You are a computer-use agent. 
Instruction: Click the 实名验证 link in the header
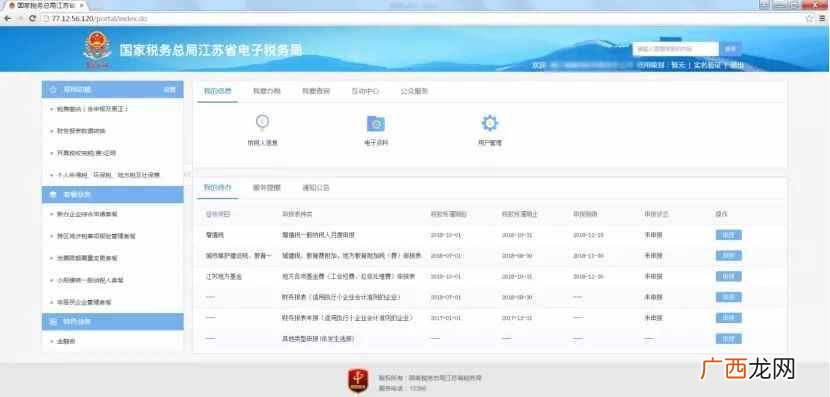[708, 65]
